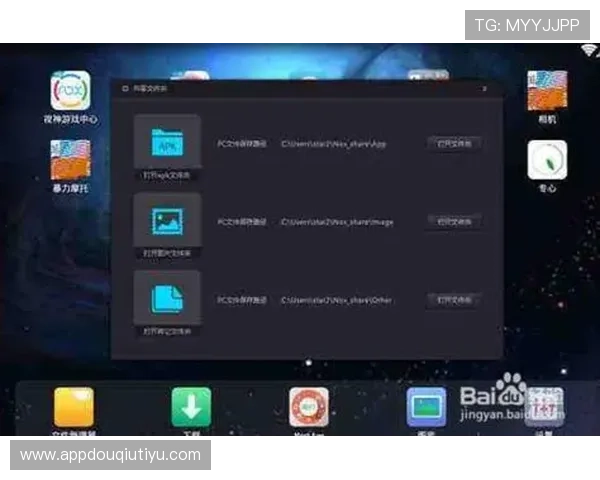Open the yellow file manager dock icon
The image size is (600, 480).
coord(73,407)
